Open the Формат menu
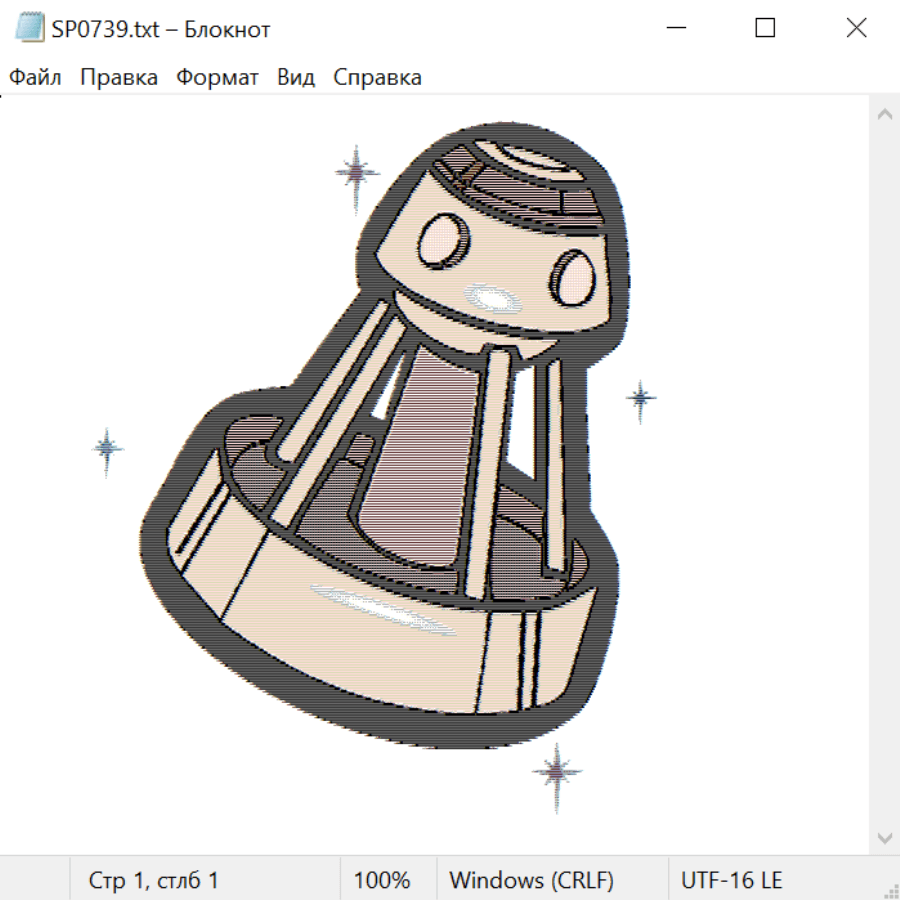This screenshot has height=900, width=900. (x=217, y=78)
